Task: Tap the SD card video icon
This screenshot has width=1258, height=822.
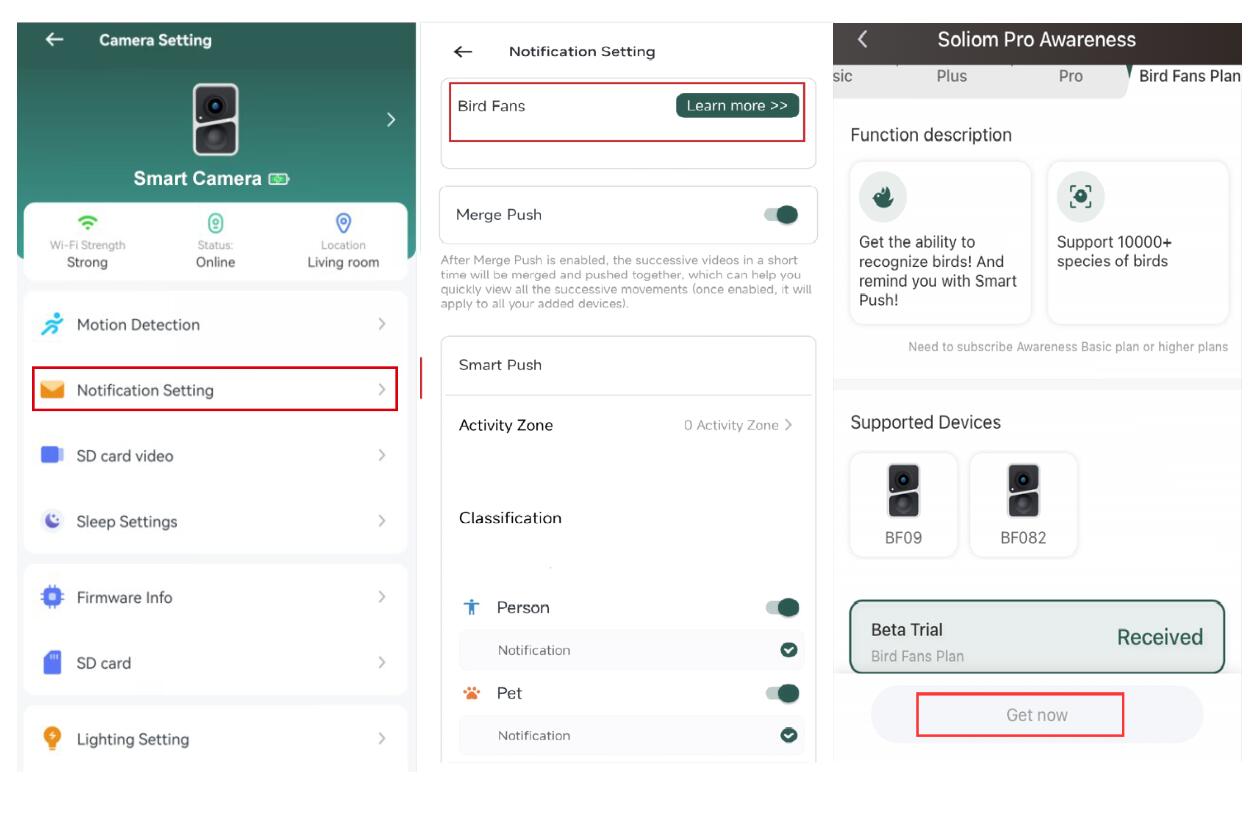Action: 52,455
